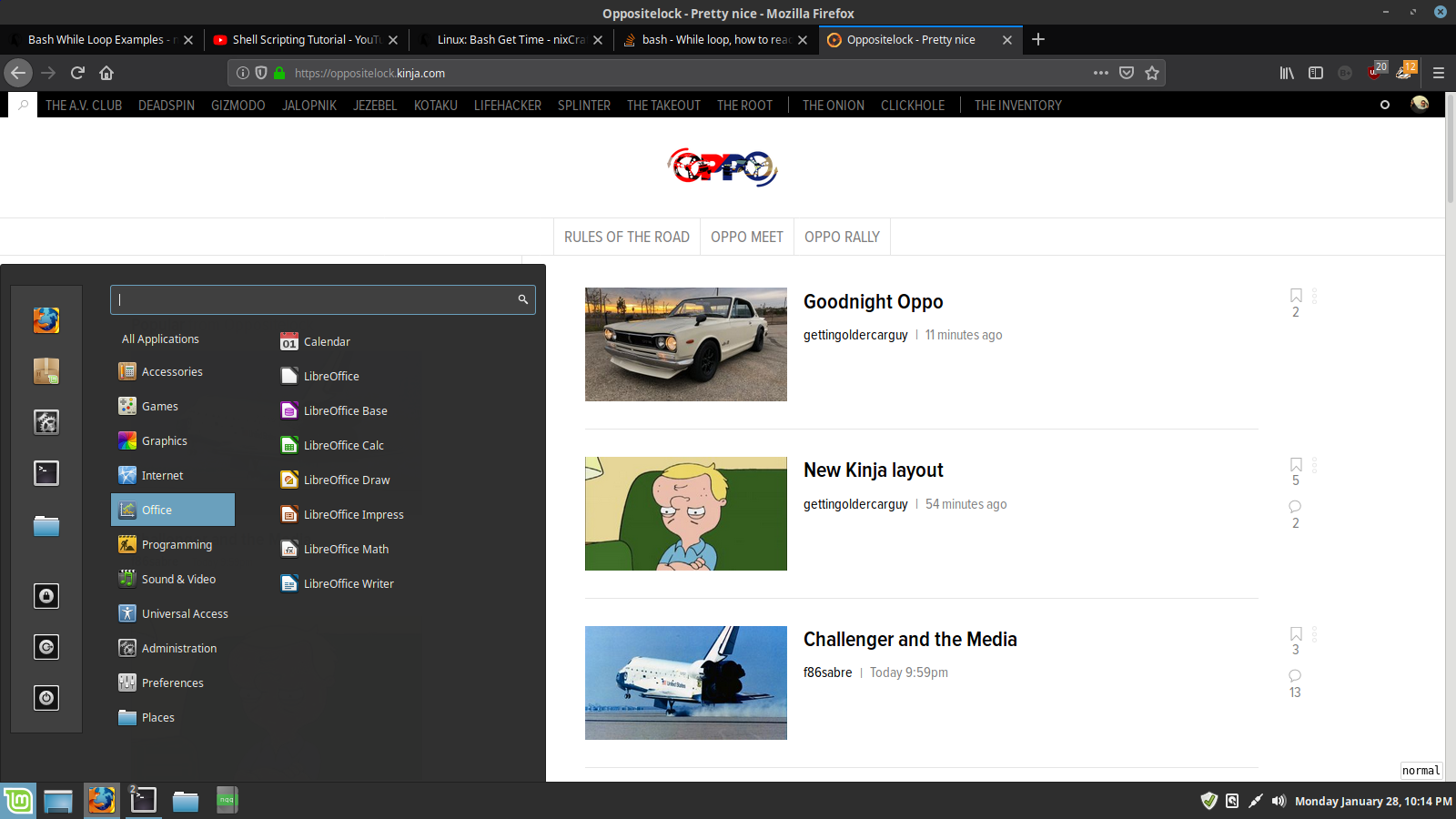This screenshot has width=1456, height=819.
Task: Open Files from the menu favorites sidebar
Action: [46, 525]
